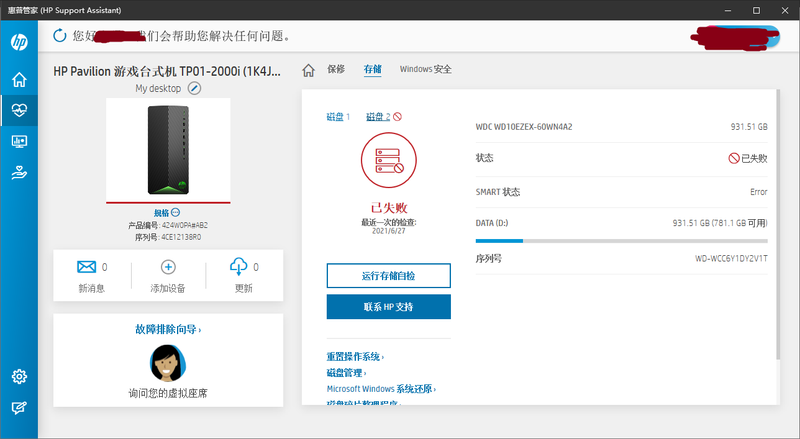Click the HP logo in the sidebar
The image size is (800, 439).
(19, 42)
